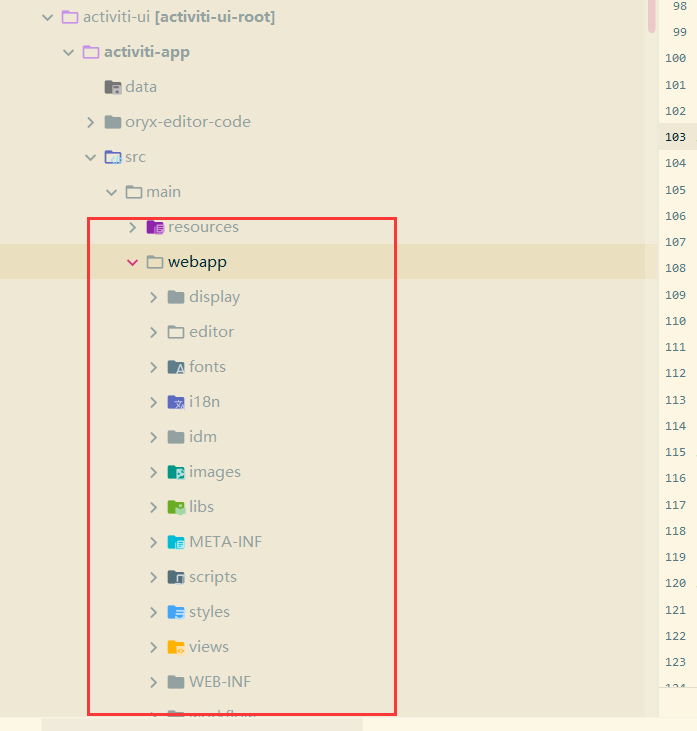697x731 pixels.
Task: Click the activiti-ui root module folder icon
Action: click(x=70, y=17)
